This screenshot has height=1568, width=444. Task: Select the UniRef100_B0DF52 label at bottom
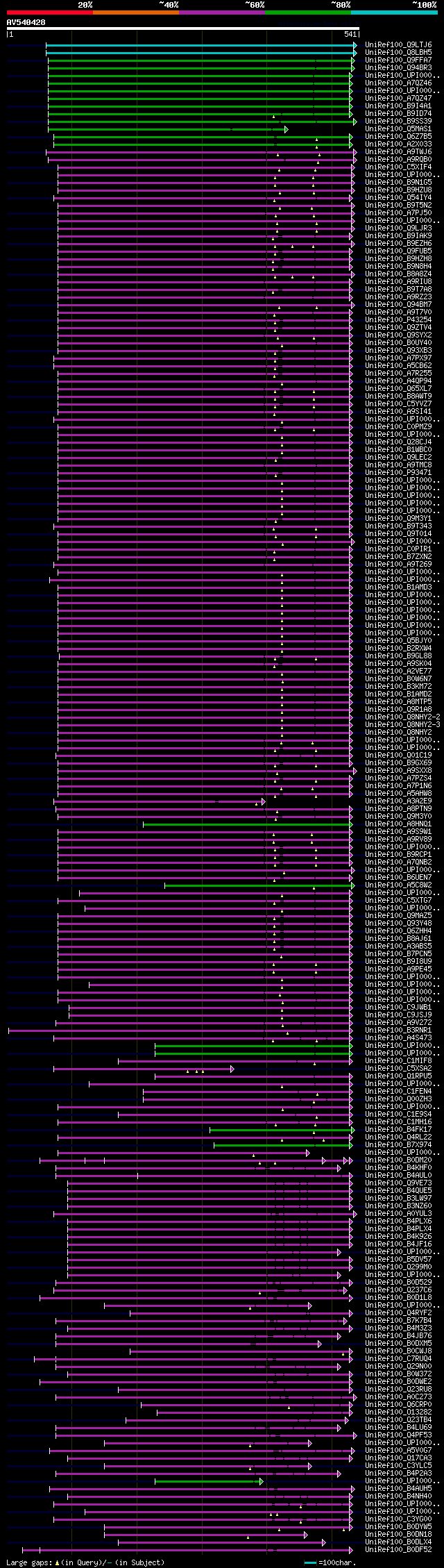coord(398,1549)
